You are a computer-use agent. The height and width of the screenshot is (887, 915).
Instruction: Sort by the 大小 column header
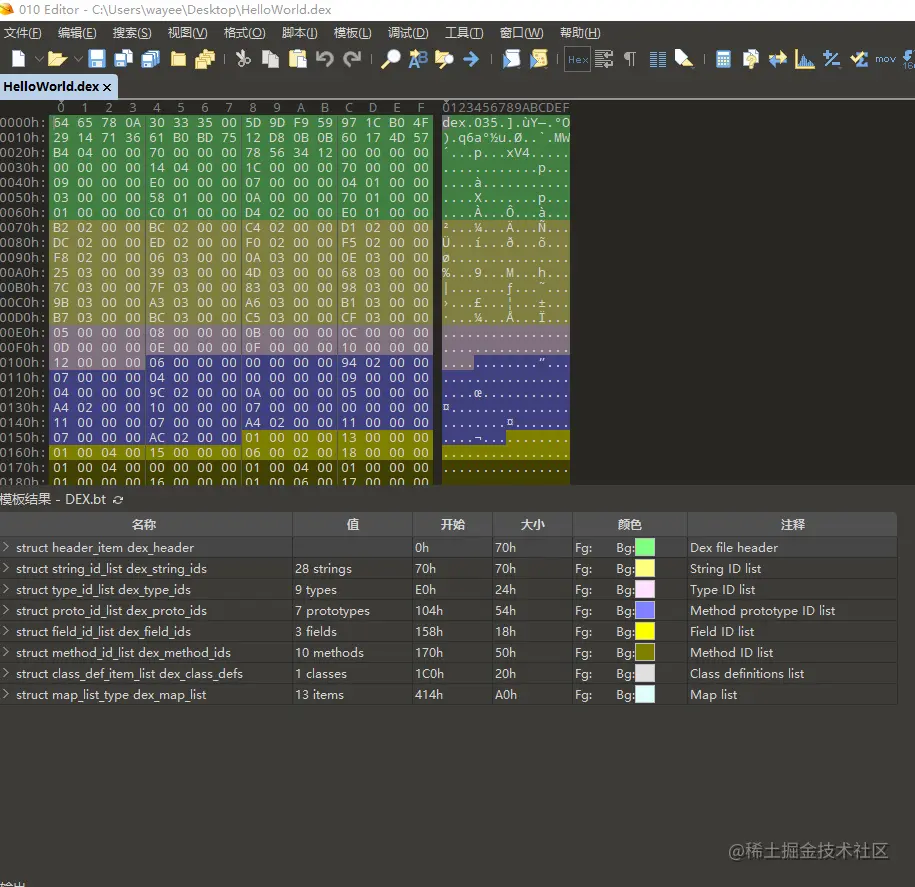click(x=533, y=524)
